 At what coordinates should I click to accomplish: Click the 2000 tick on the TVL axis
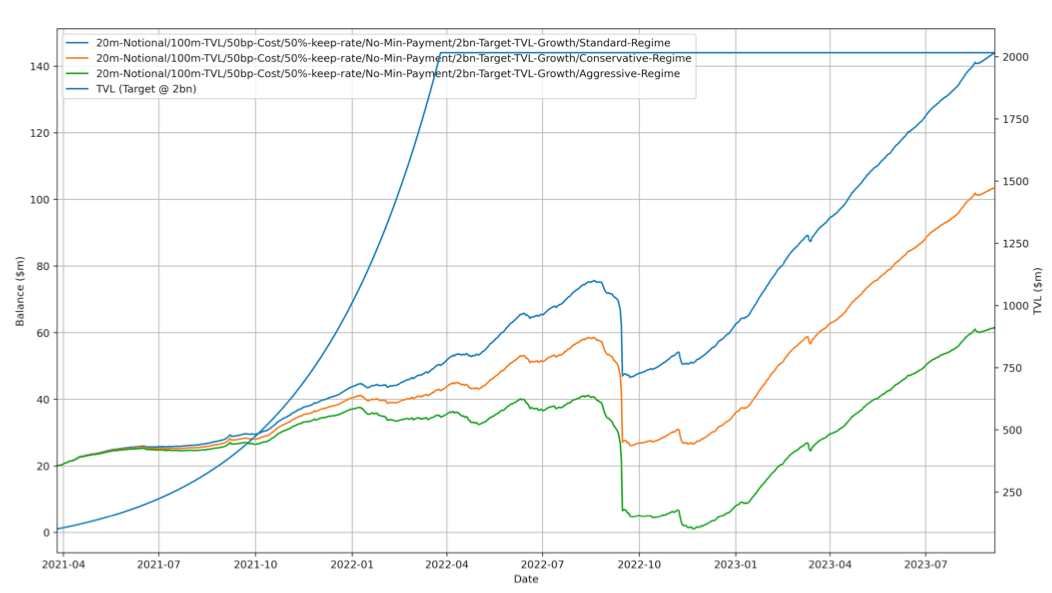point(1016,57)
